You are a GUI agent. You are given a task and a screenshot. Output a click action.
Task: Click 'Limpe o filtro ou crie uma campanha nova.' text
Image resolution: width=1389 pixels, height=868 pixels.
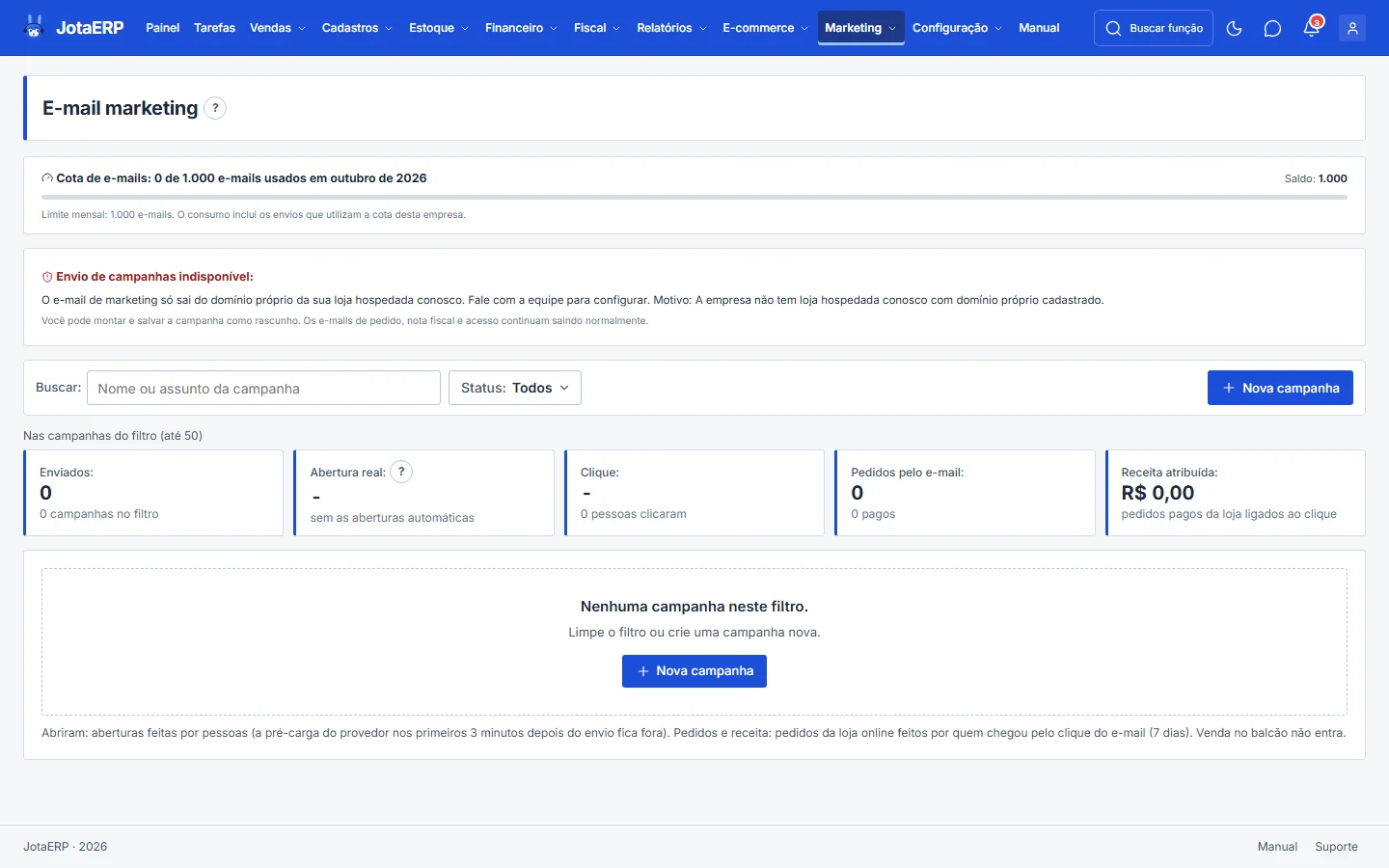point(694,633)
